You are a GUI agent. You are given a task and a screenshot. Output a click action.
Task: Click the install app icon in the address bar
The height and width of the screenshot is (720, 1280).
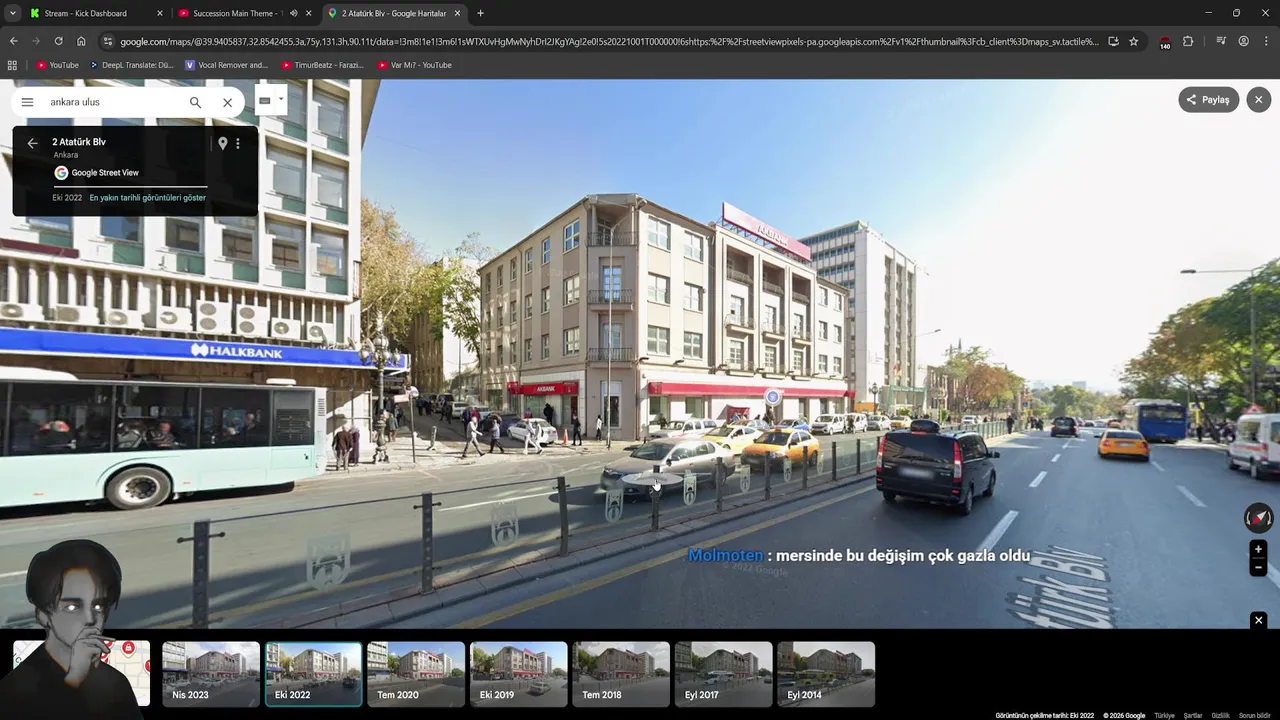pyautogui.click(x=1113, y=41)
